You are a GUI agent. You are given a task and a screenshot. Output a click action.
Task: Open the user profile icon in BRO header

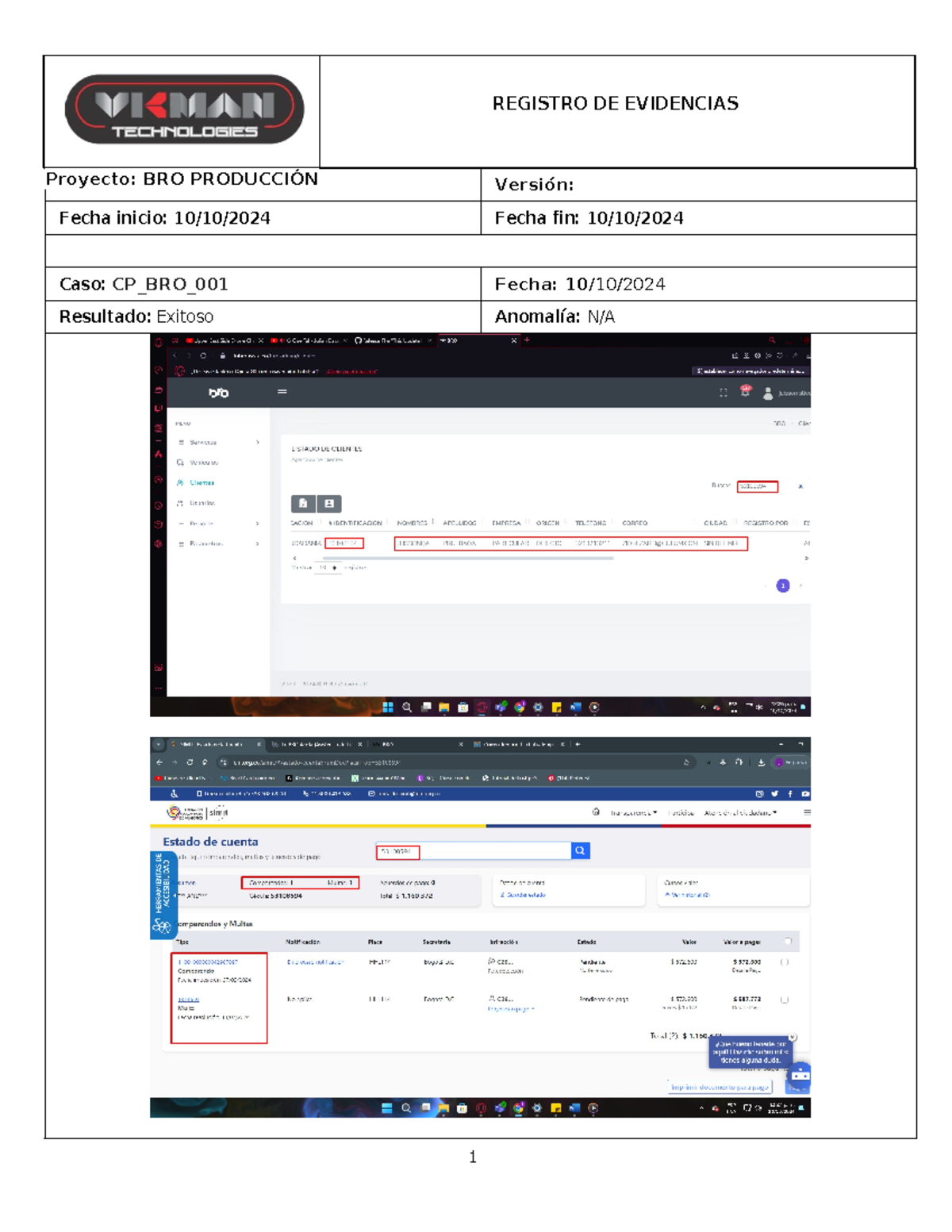click(768, 393)
